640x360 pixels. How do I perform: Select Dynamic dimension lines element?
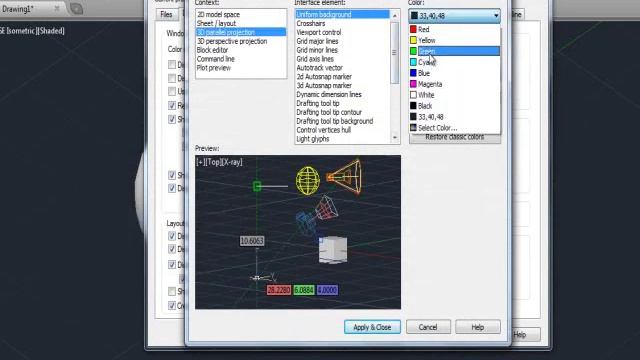point(342,94)
